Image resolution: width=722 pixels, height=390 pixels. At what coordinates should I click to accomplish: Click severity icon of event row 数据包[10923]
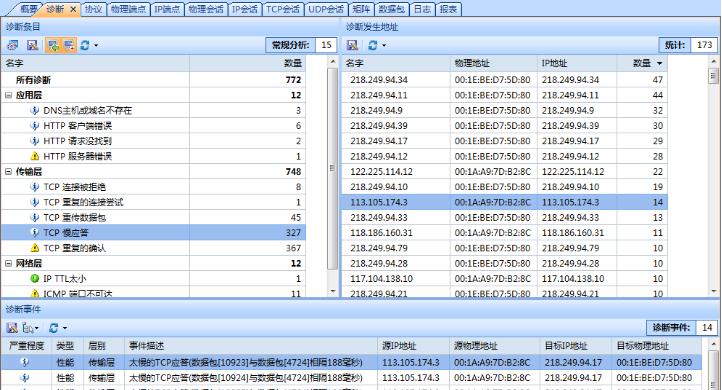25,362
